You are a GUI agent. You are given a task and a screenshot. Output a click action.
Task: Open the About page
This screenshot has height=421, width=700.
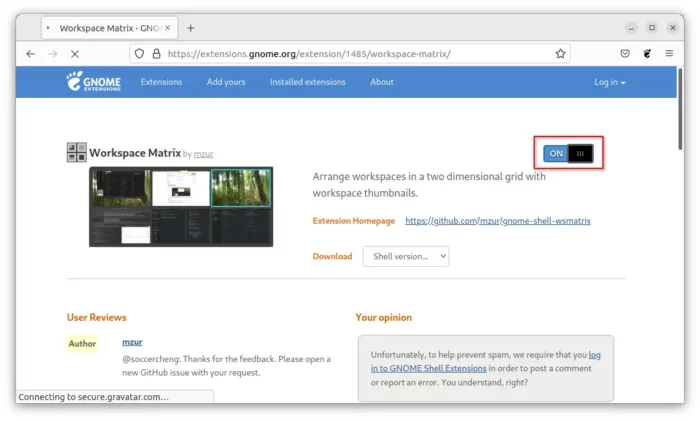pos(382,82)
